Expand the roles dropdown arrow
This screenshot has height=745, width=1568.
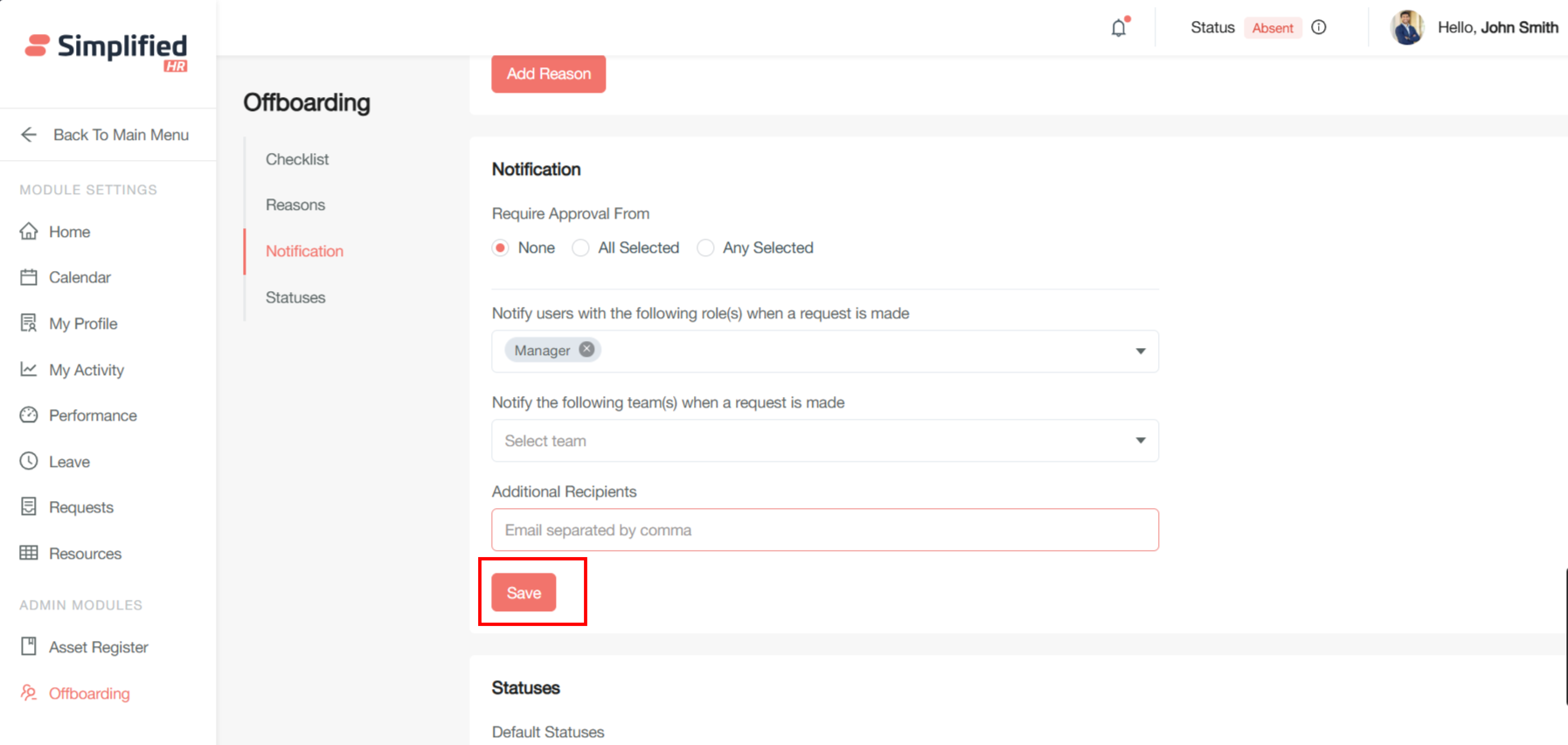1140,352
